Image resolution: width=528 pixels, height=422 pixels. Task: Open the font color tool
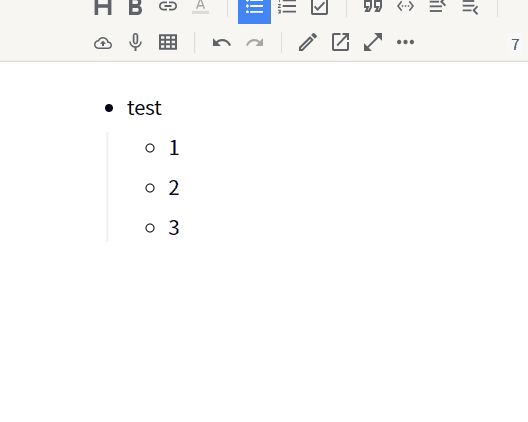(200, 7)
